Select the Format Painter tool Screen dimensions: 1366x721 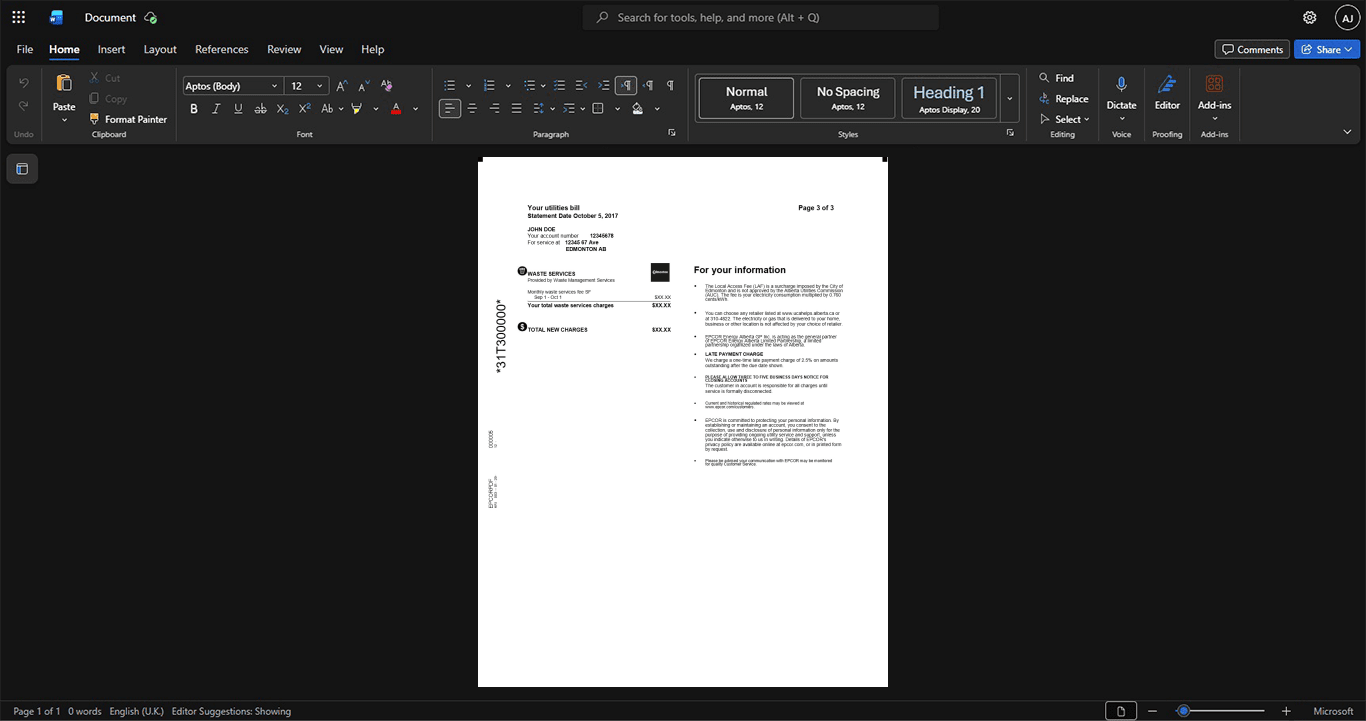128,119
